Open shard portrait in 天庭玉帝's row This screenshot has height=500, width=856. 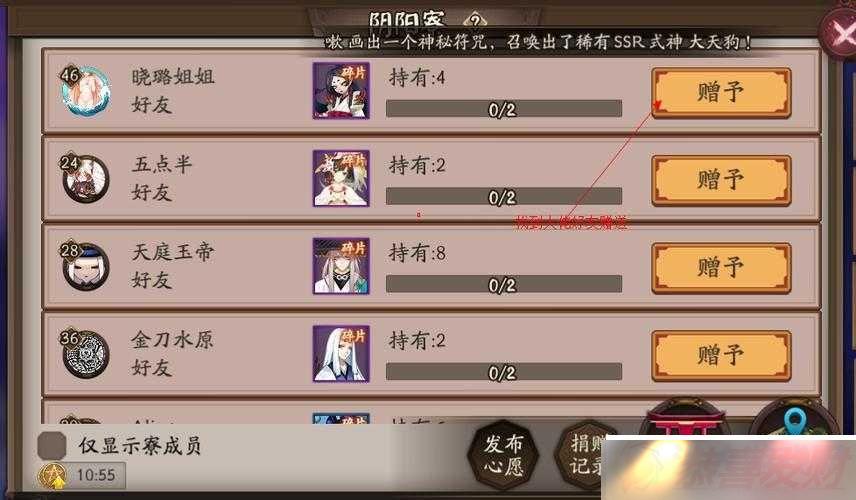[x=341, y=266]
